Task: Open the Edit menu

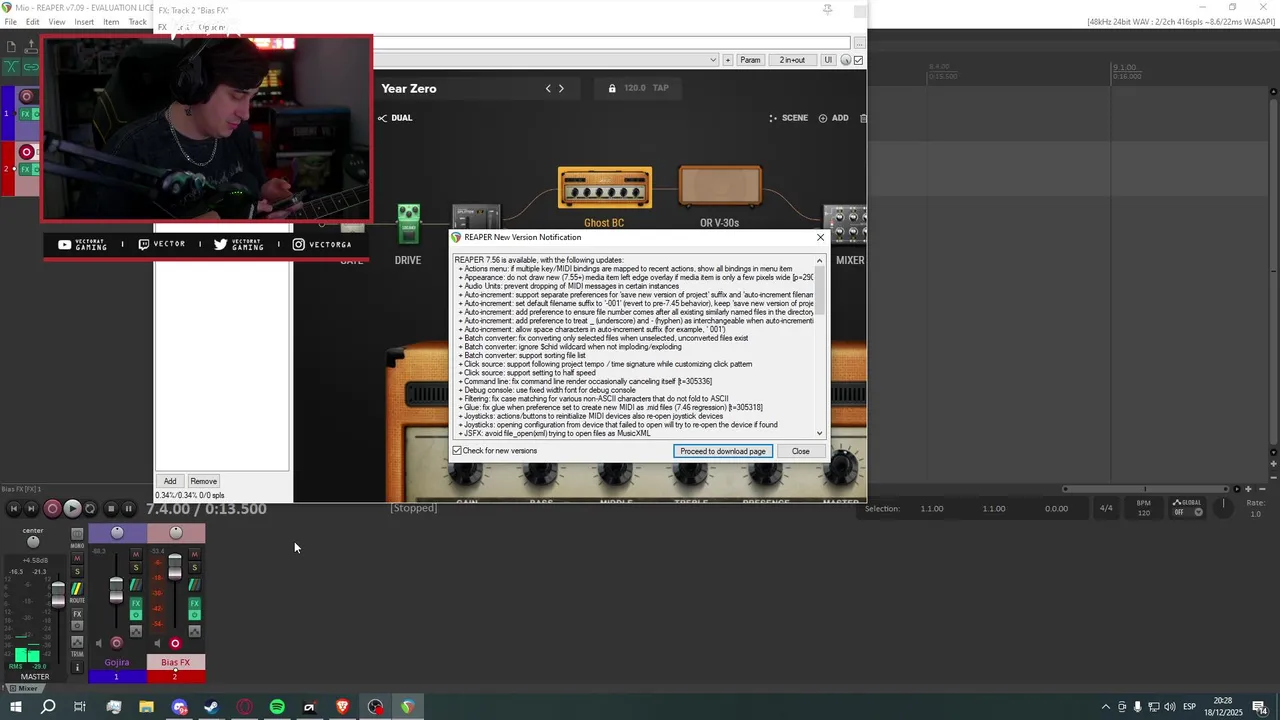Action: tap(33, 22)
